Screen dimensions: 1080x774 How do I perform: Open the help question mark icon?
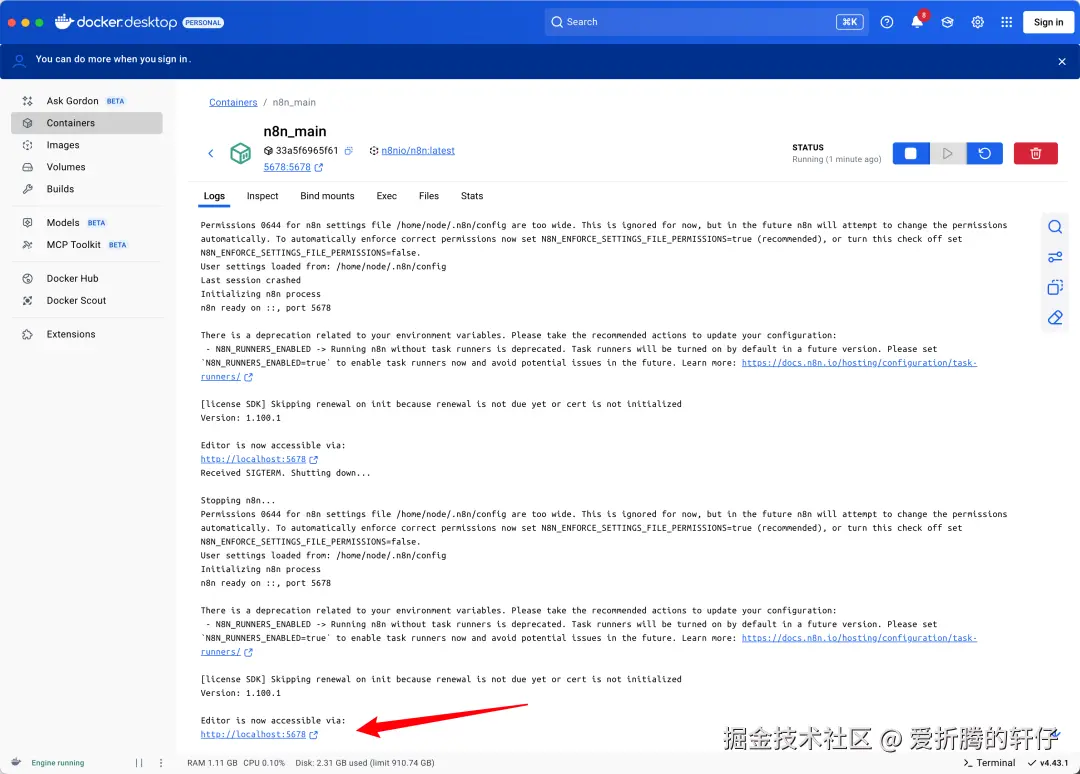tap(886, 22)
